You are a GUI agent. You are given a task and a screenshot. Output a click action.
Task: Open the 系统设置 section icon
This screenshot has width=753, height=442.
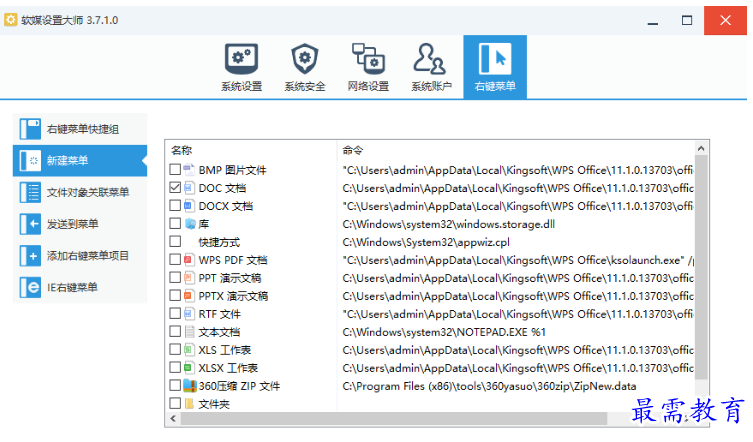click(x=242, y=59)
